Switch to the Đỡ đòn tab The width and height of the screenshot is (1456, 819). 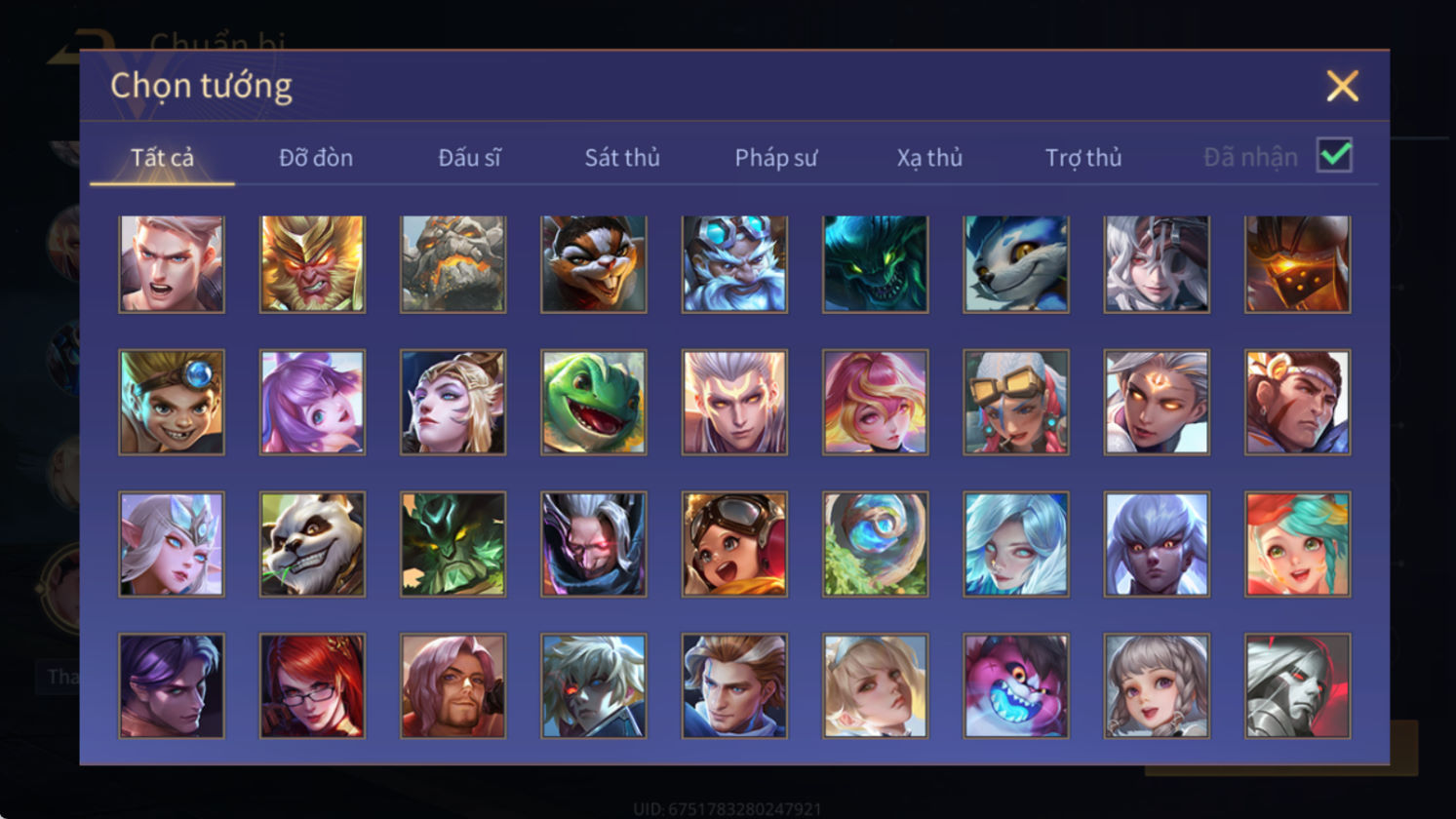(316, 157)
